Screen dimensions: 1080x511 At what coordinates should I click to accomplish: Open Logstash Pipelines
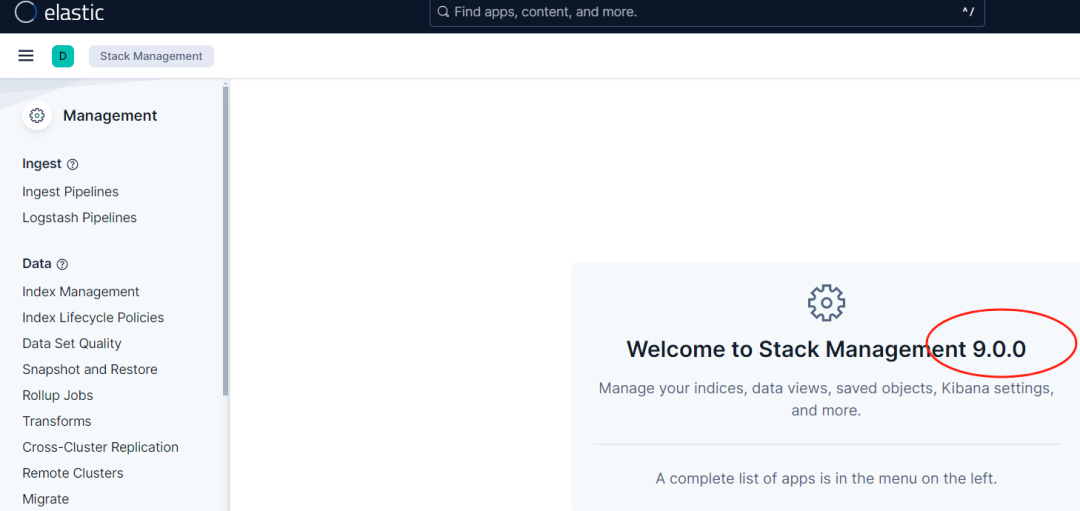pyautogui.click(x=79, y=218)
